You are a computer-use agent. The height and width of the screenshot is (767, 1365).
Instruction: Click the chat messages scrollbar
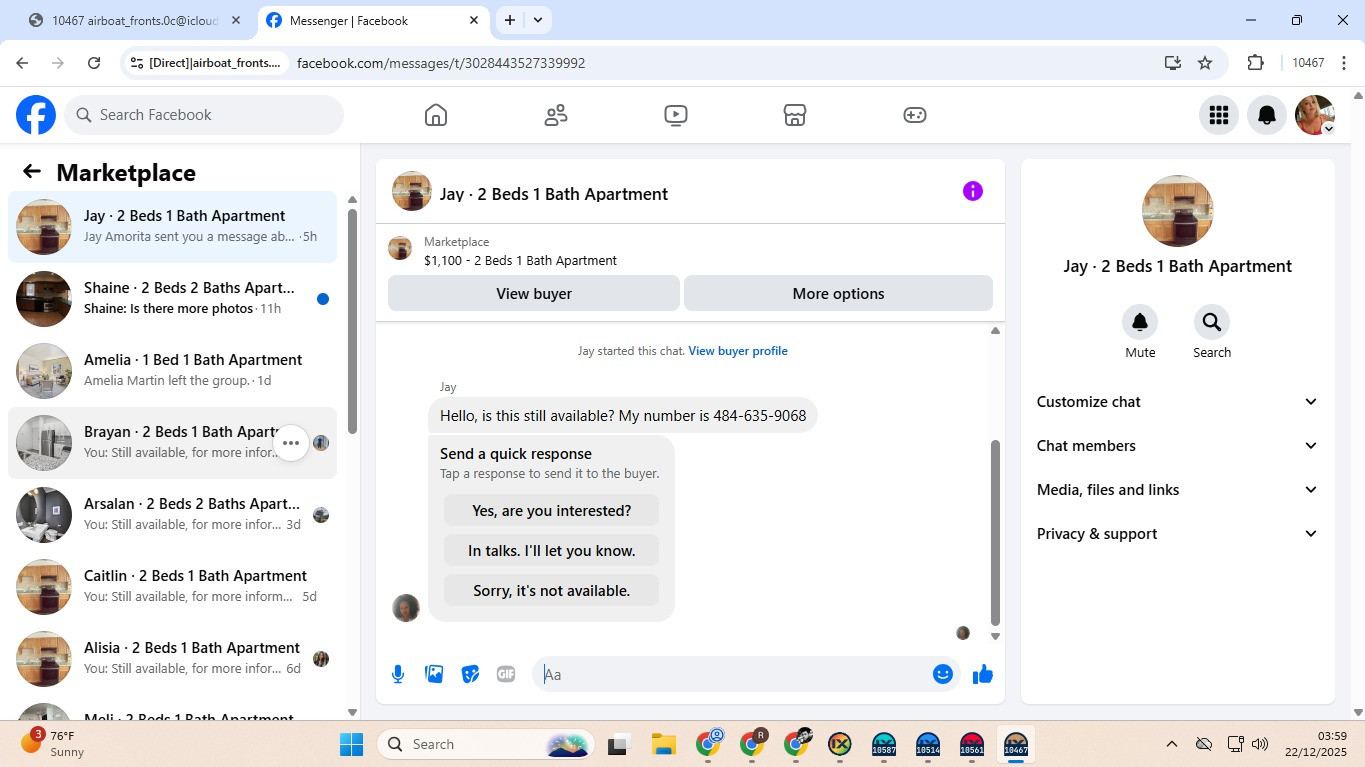pos(995,532)
